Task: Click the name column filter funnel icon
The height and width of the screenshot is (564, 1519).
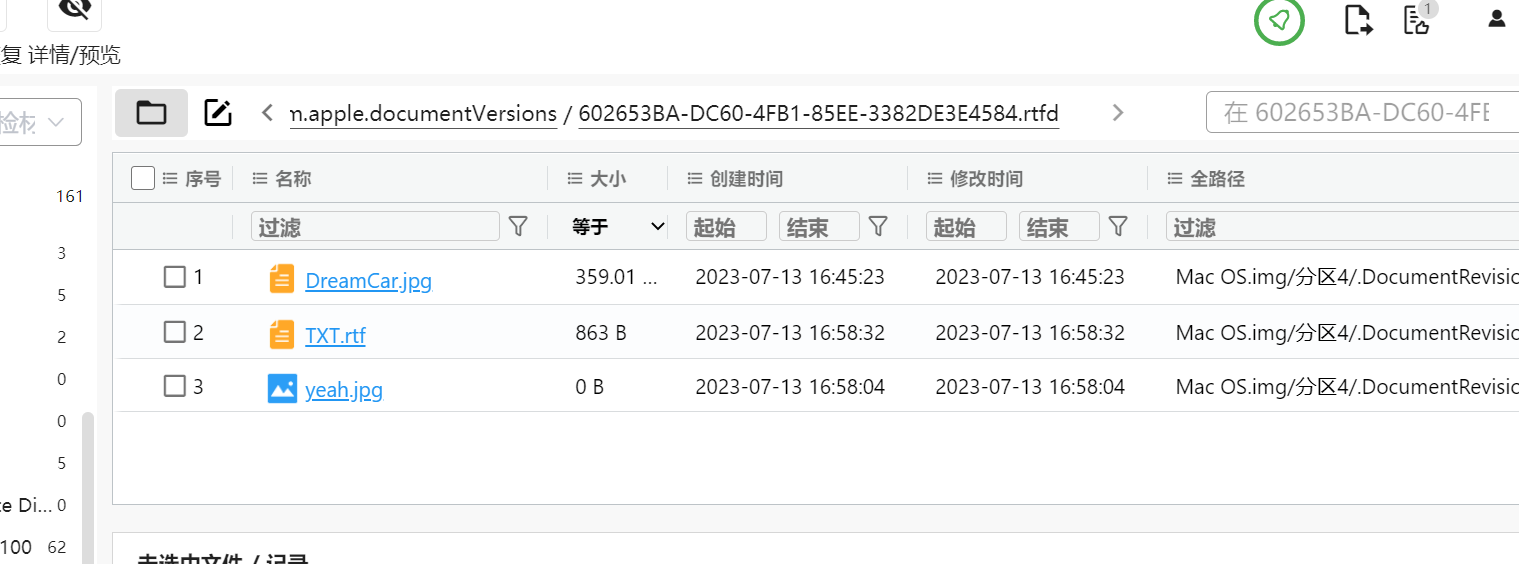Action: pos(518,227)
